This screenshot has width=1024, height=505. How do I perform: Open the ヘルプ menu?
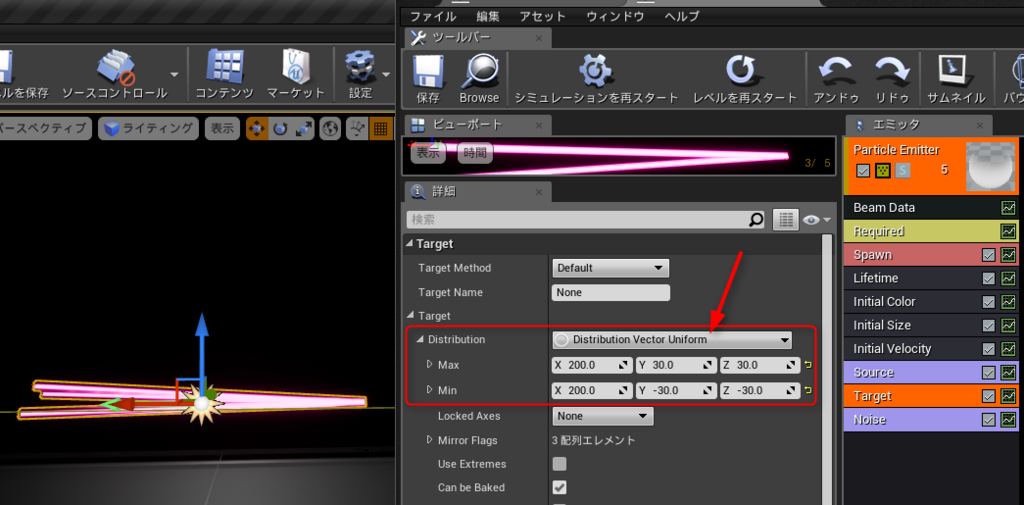[682, 16]
